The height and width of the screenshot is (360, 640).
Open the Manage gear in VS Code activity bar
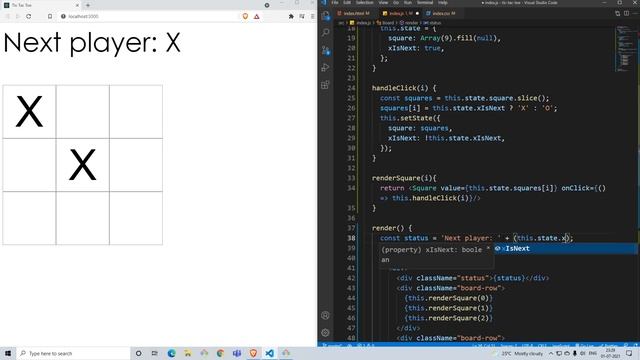coord(325,333)
